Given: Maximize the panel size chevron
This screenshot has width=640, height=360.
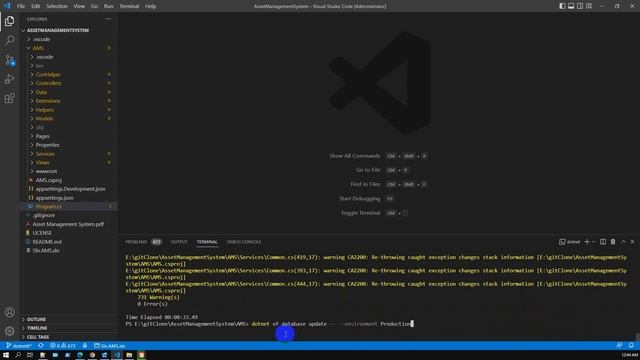Looking at the screenshot, I should pos(623,242).
